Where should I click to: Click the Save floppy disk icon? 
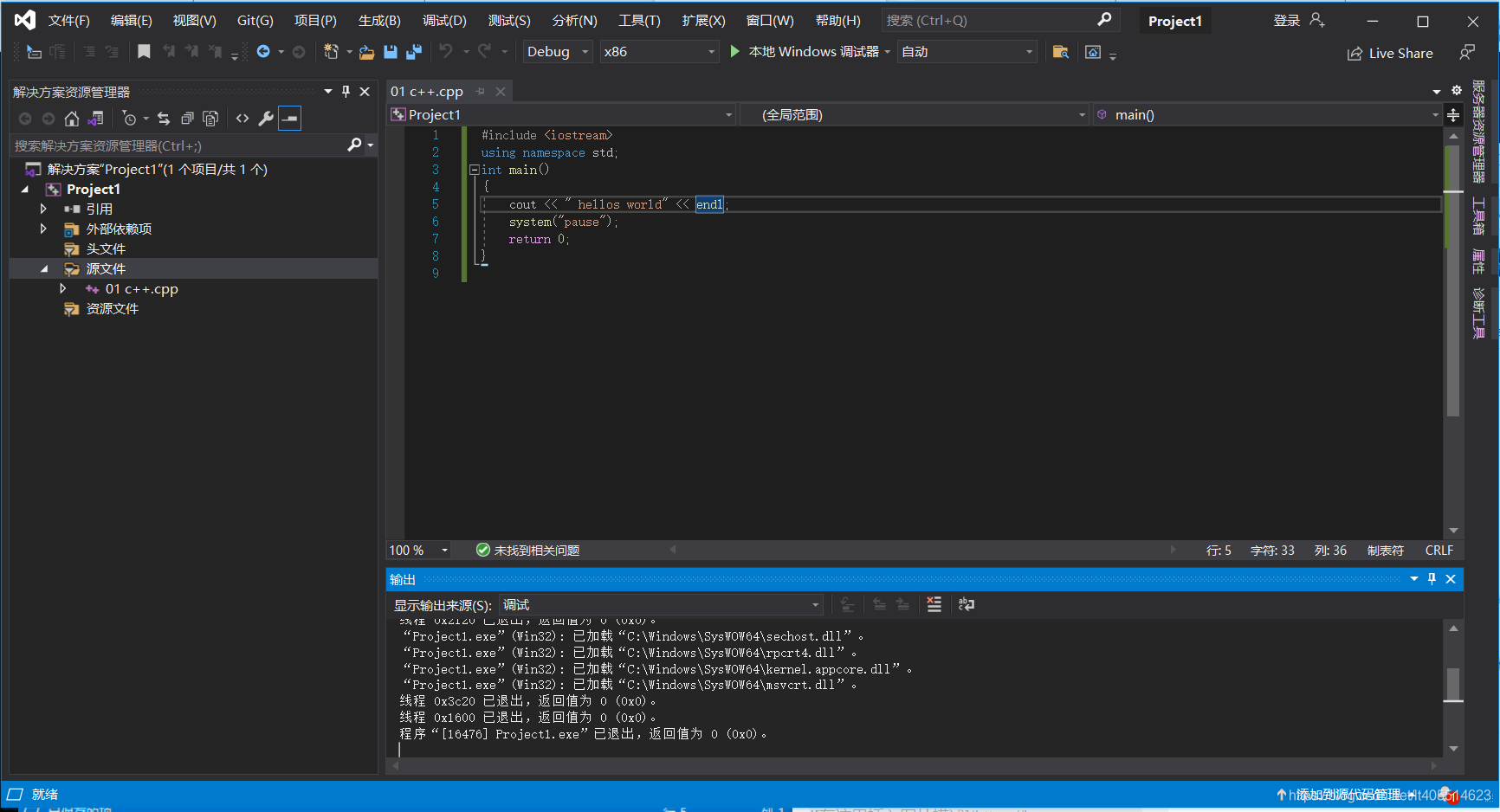(391, 52)
